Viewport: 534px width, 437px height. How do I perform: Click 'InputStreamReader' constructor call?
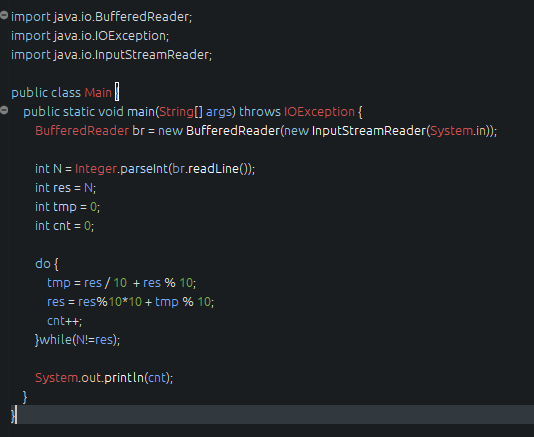pos(369,131)
